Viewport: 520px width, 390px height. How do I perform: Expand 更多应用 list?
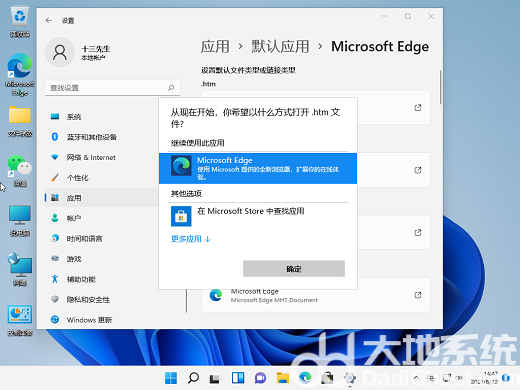tap(191, 239)
